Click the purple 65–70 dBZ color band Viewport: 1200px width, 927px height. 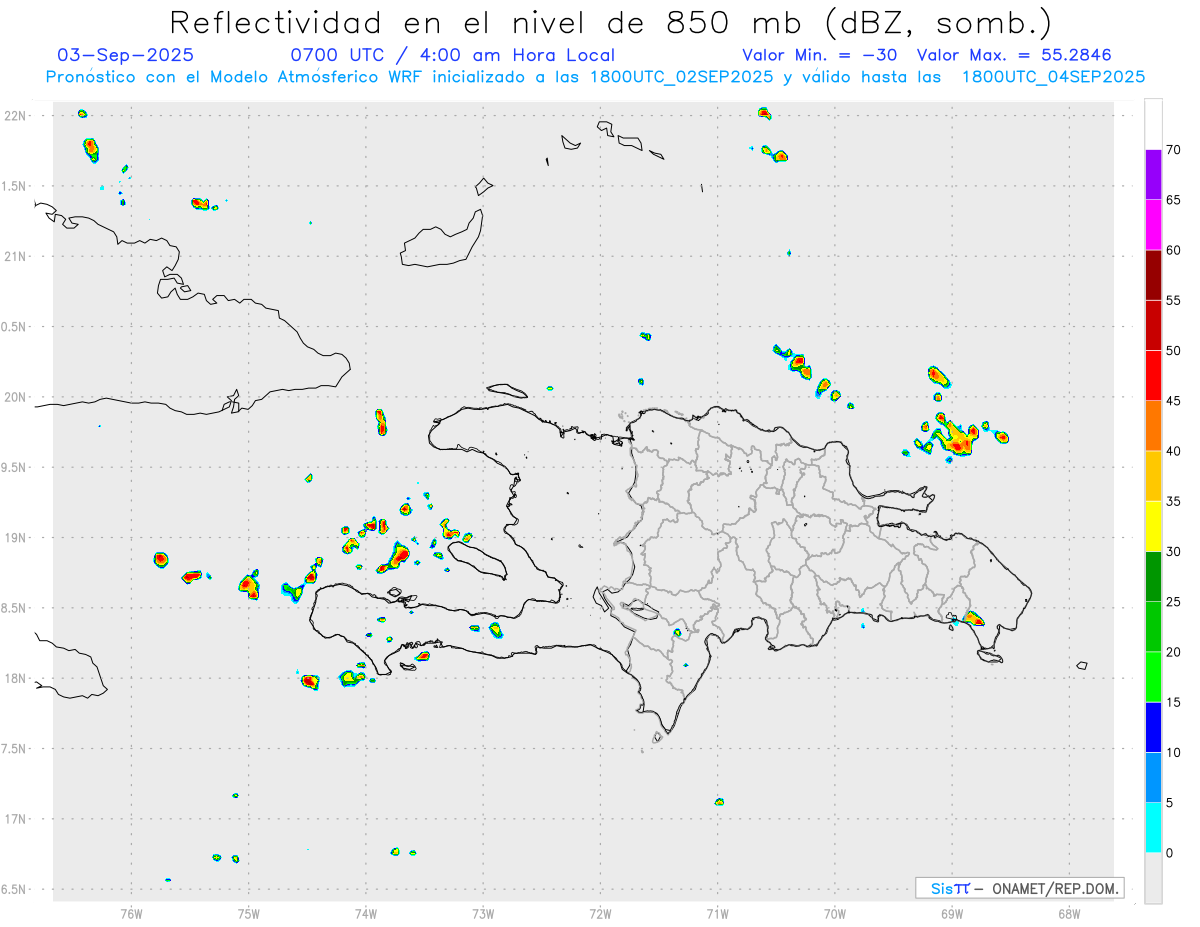1153,175
